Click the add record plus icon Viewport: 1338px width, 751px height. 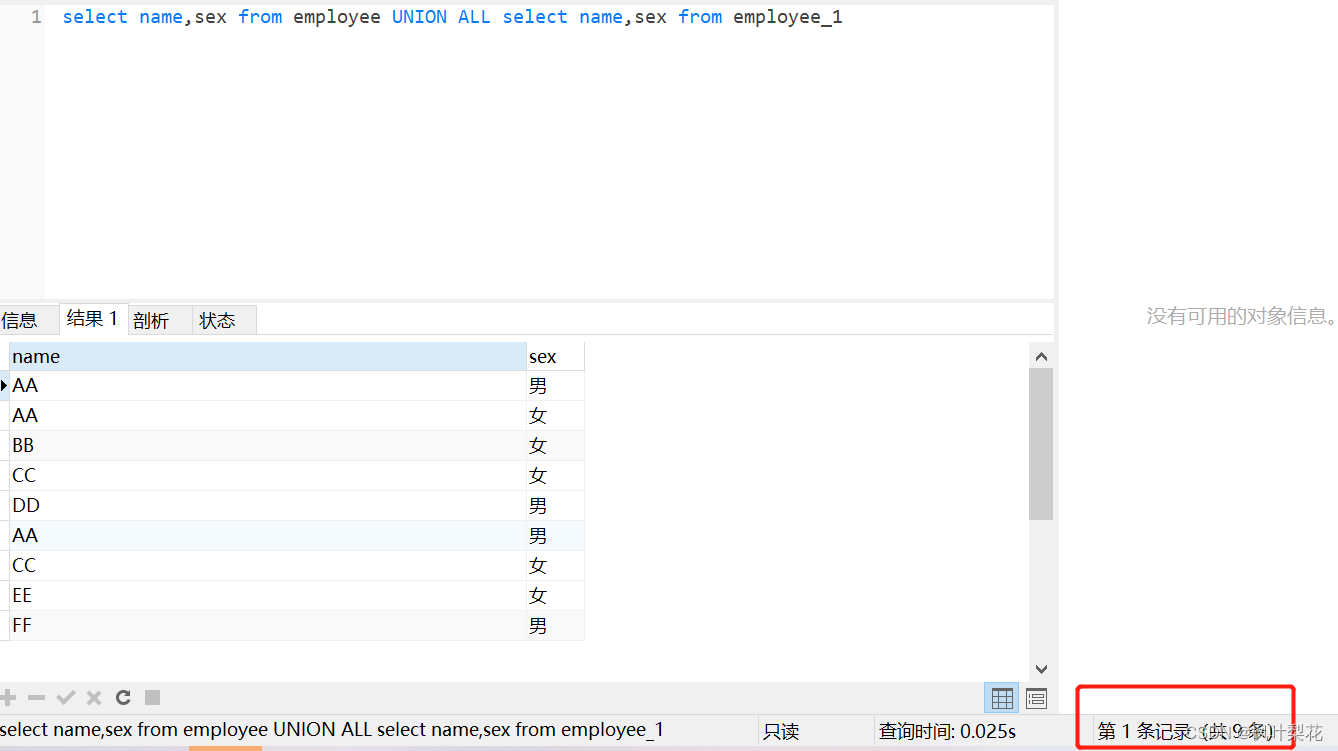8,697
